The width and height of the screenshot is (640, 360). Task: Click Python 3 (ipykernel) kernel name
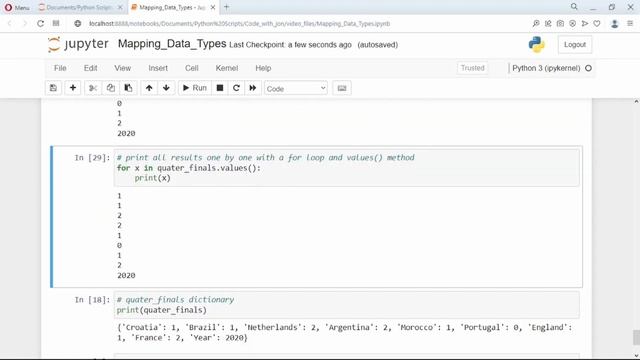546,68
